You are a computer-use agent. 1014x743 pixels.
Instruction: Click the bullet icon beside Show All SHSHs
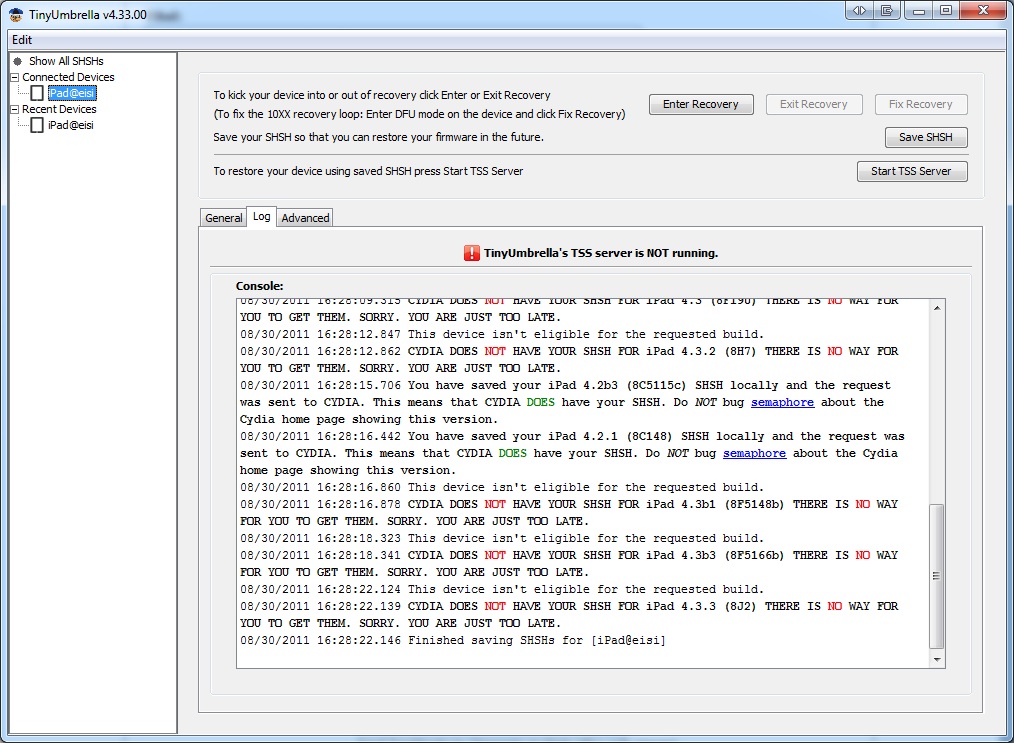coord(17,61)
